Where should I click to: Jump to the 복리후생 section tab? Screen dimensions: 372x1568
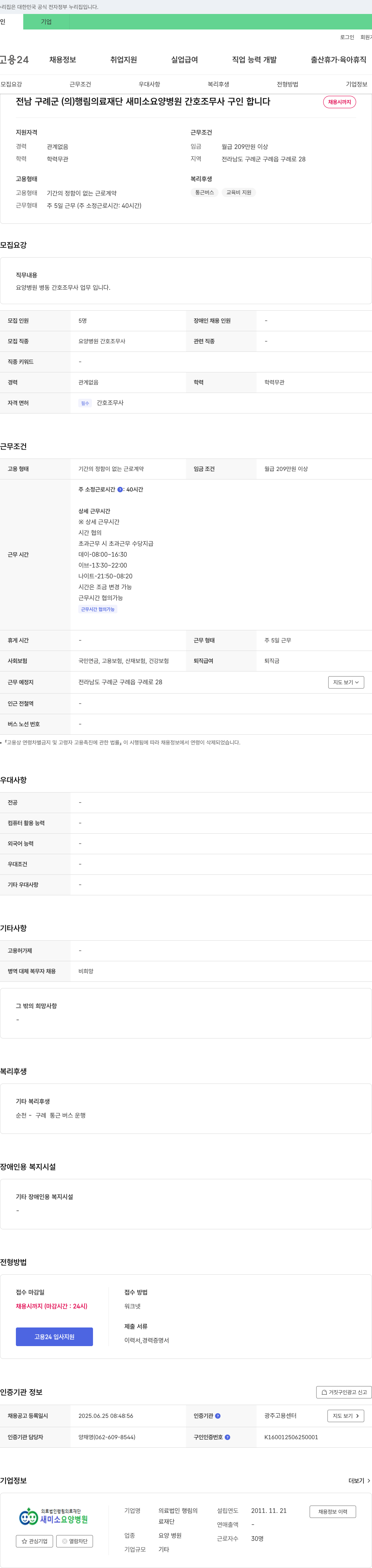(x=218, y=84)
